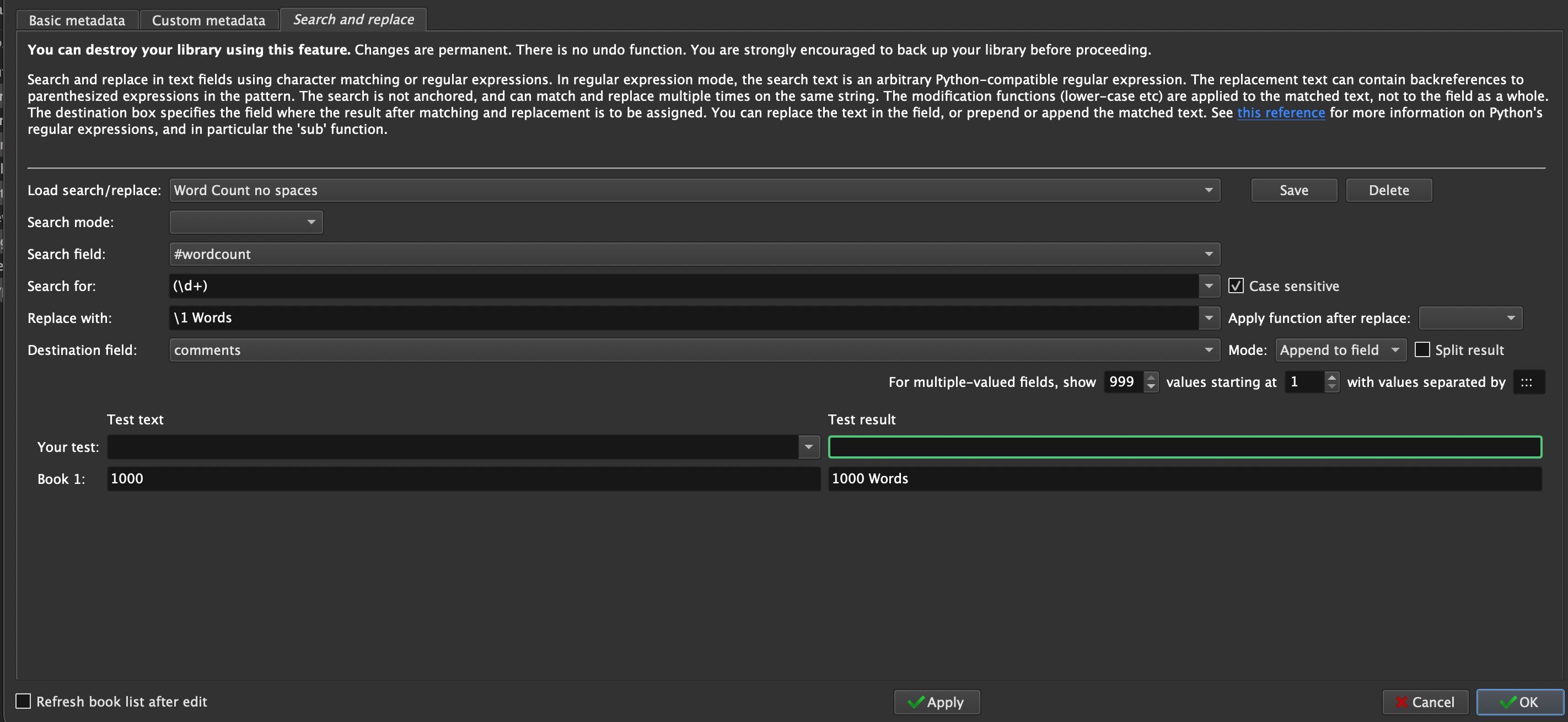Screen dimensions: 1568x722
Task: Click the down arrow on the 'starting at' stepper
Action: tap(1331, 387)
